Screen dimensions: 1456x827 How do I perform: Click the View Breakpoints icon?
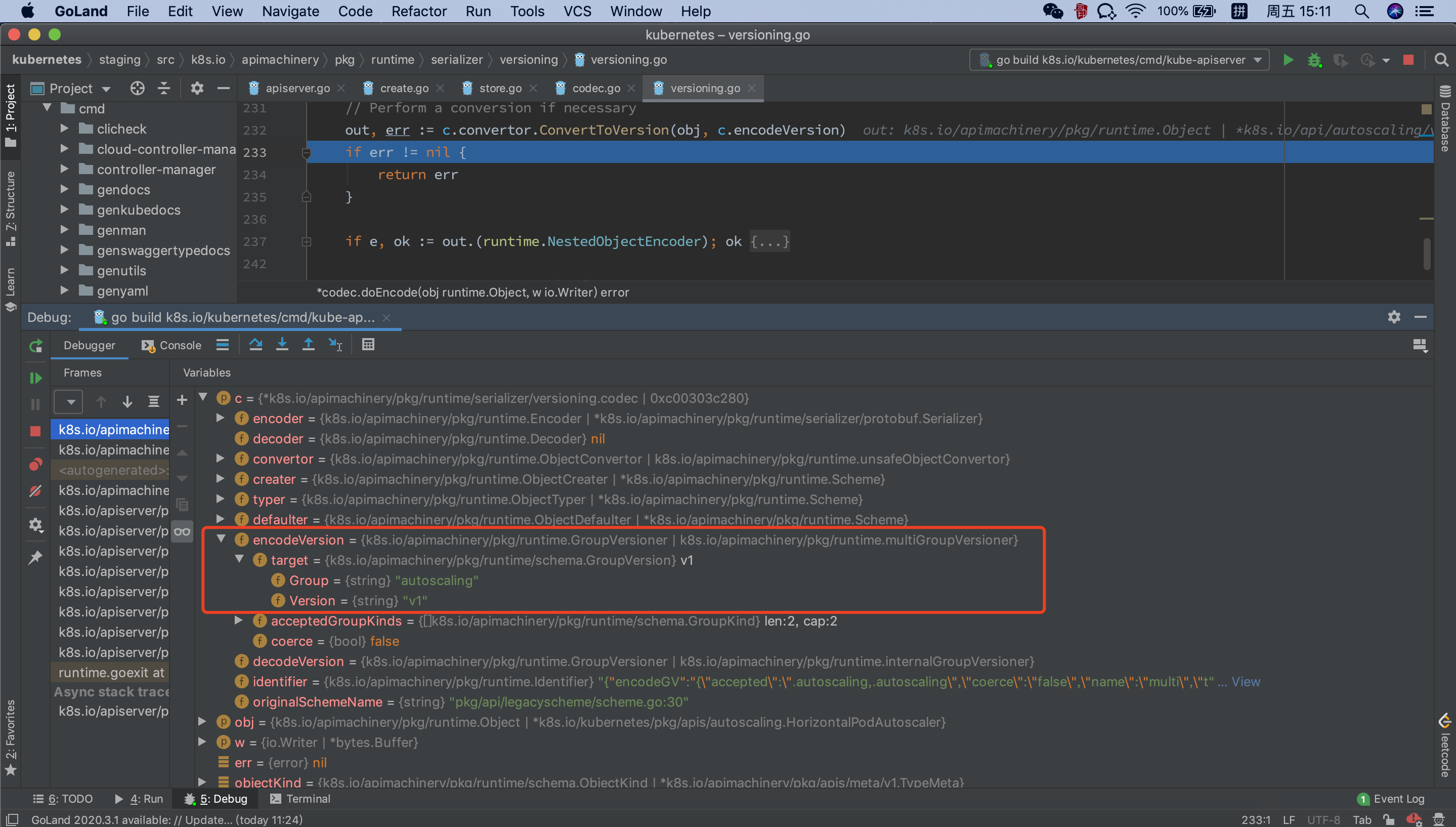(36, 465)
